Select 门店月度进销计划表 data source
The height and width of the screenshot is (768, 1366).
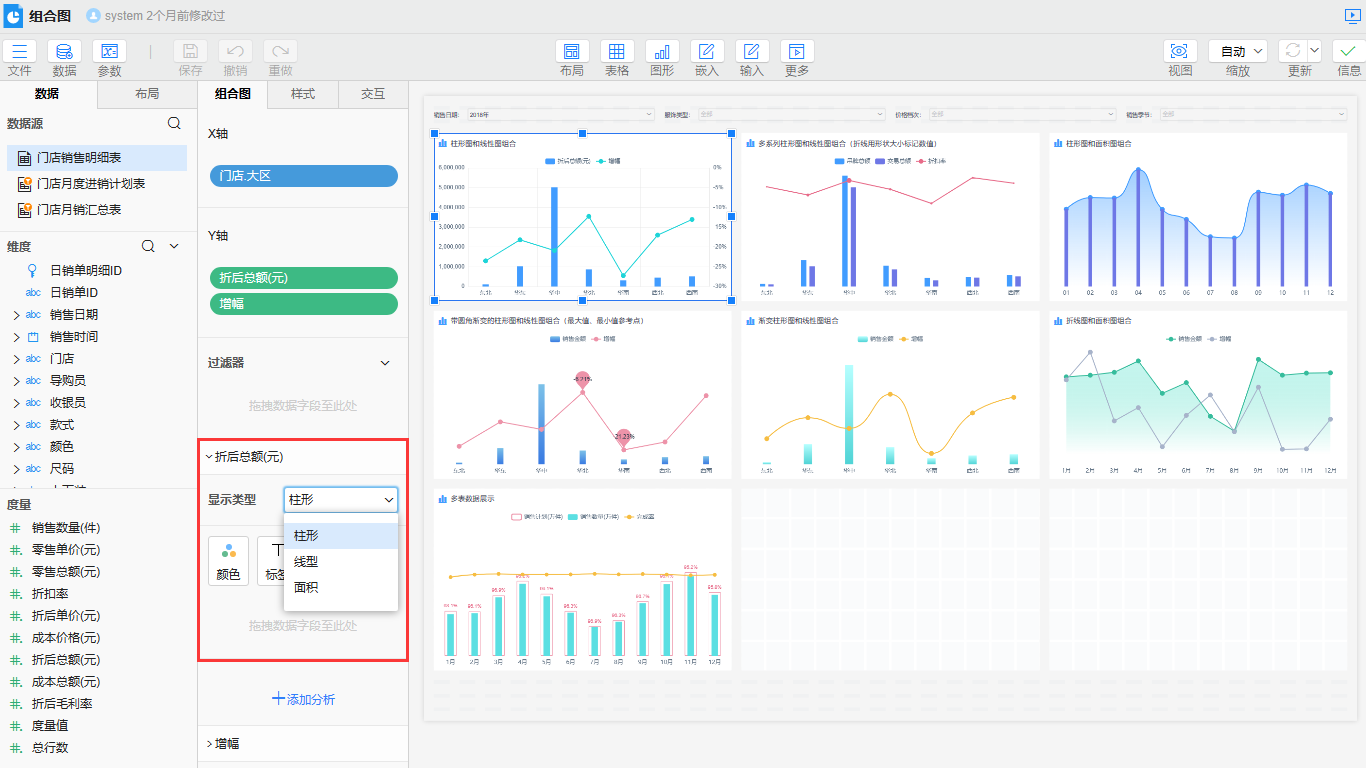click(x=91, y=184)
